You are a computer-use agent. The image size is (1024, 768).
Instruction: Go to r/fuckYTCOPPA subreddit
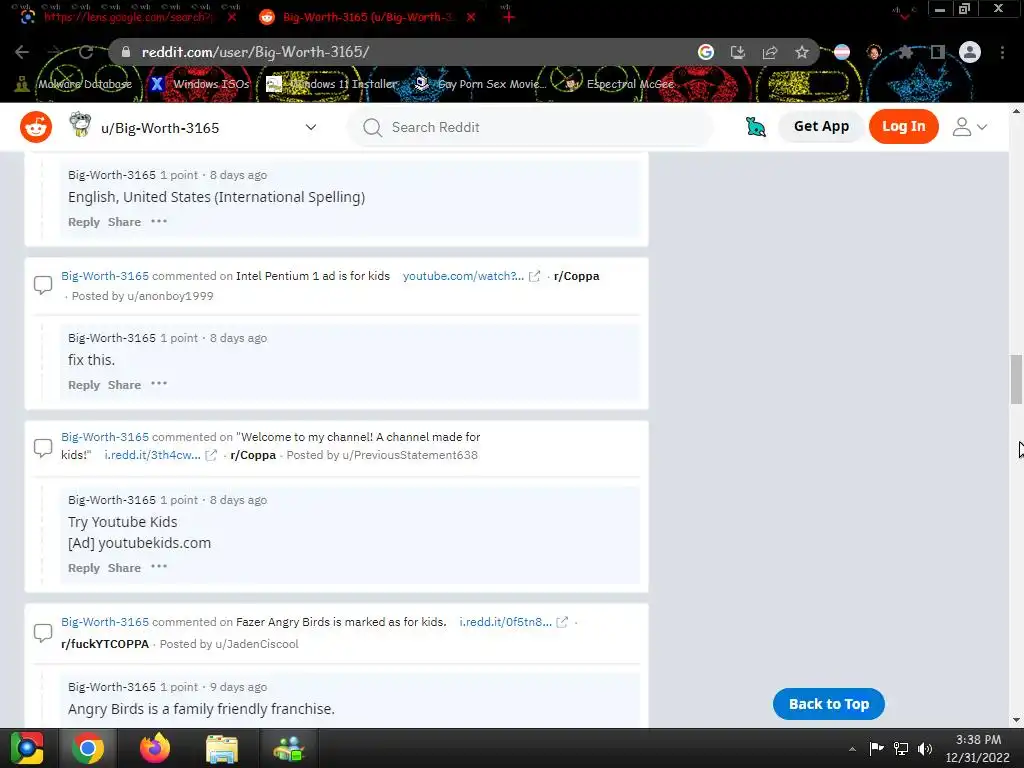105,644
